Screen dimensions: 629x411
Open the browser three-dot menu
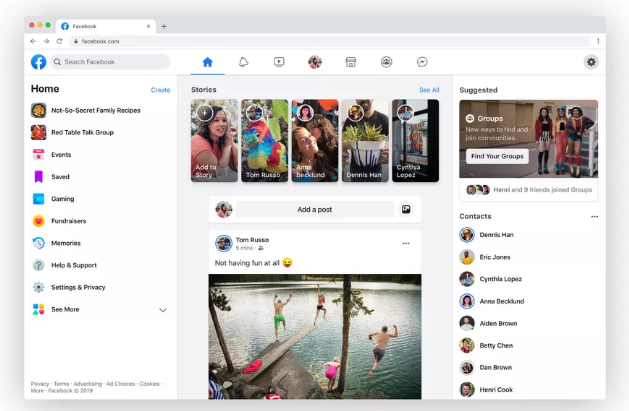pyautogui.click(x=598, y=41)
